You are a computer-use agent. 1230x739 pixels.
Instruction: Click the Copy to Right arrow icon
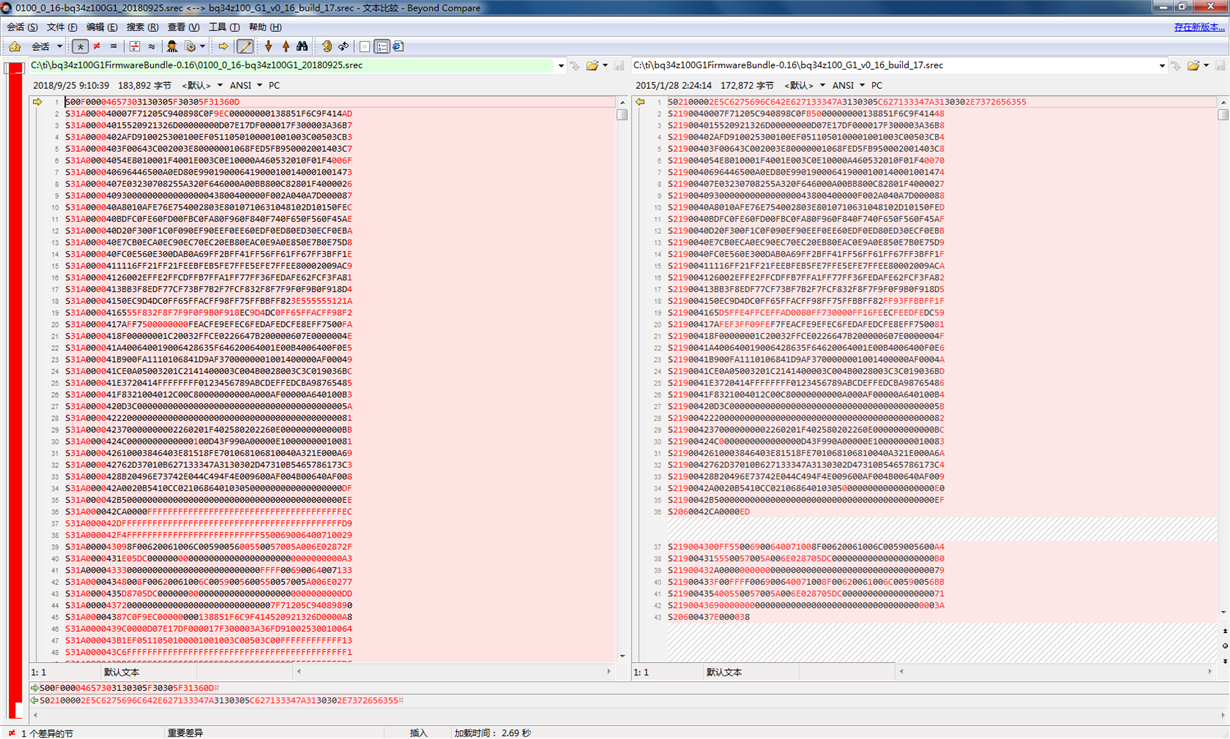coord(223,46)
